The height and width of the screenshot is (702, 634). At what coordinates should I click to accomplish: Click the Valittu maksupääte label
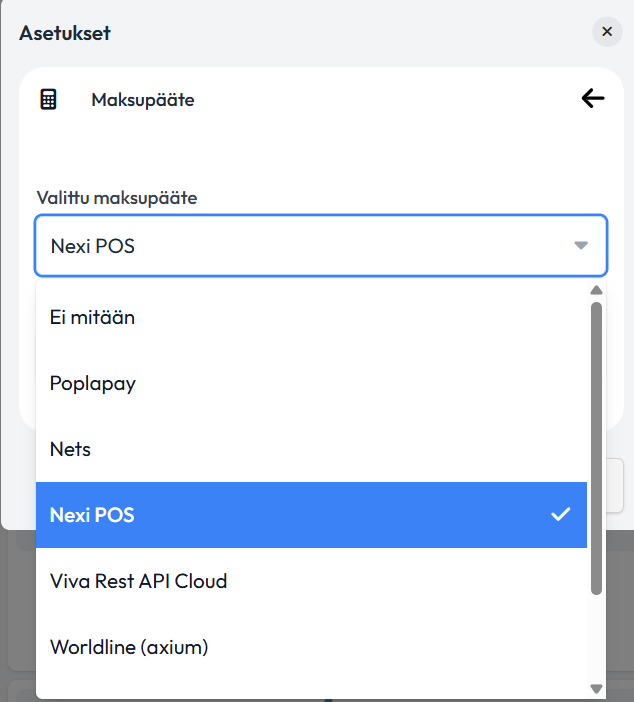[x=117, y=198]
